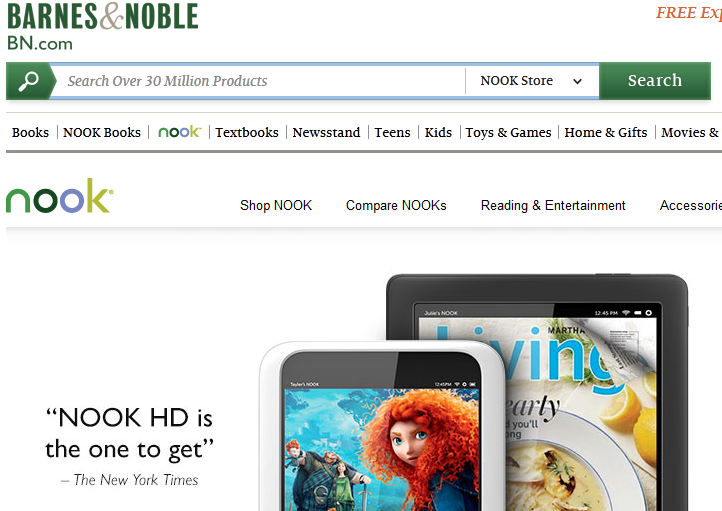Go to the Textbooks section
This screenshot has width=722, height=511.
point(247,133)
